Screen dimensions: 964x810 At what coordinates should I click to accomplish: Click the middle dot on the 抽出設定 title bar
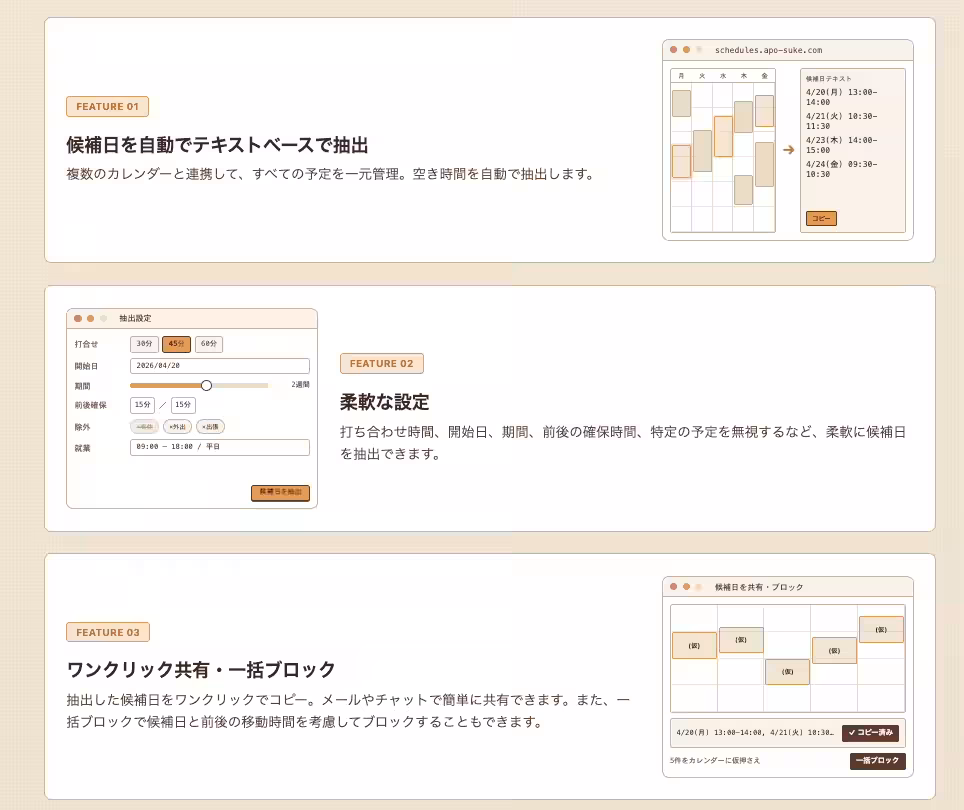90,317
